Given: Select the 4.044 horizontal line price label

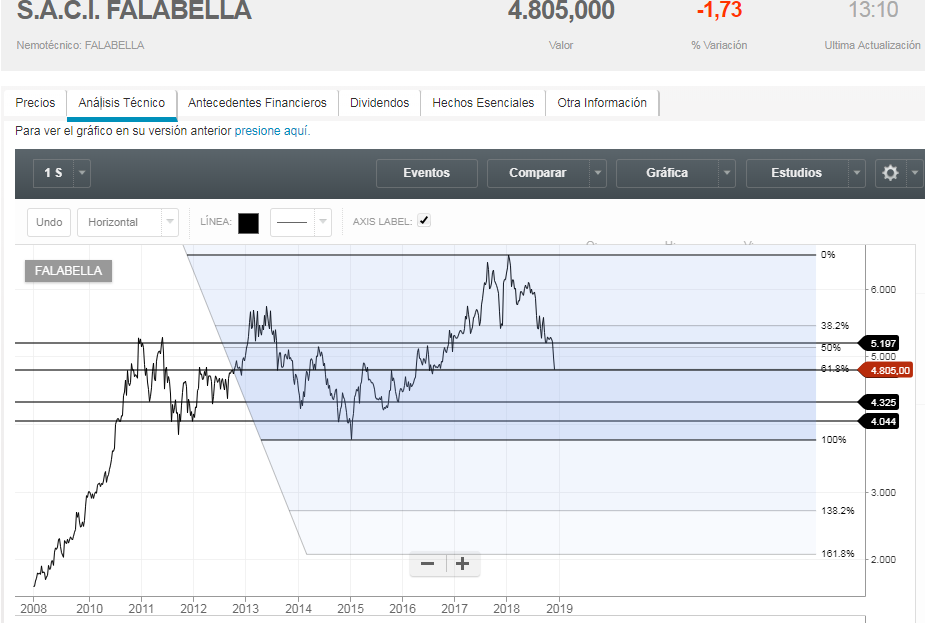Looking at the screenshot, I should (879, 421).
